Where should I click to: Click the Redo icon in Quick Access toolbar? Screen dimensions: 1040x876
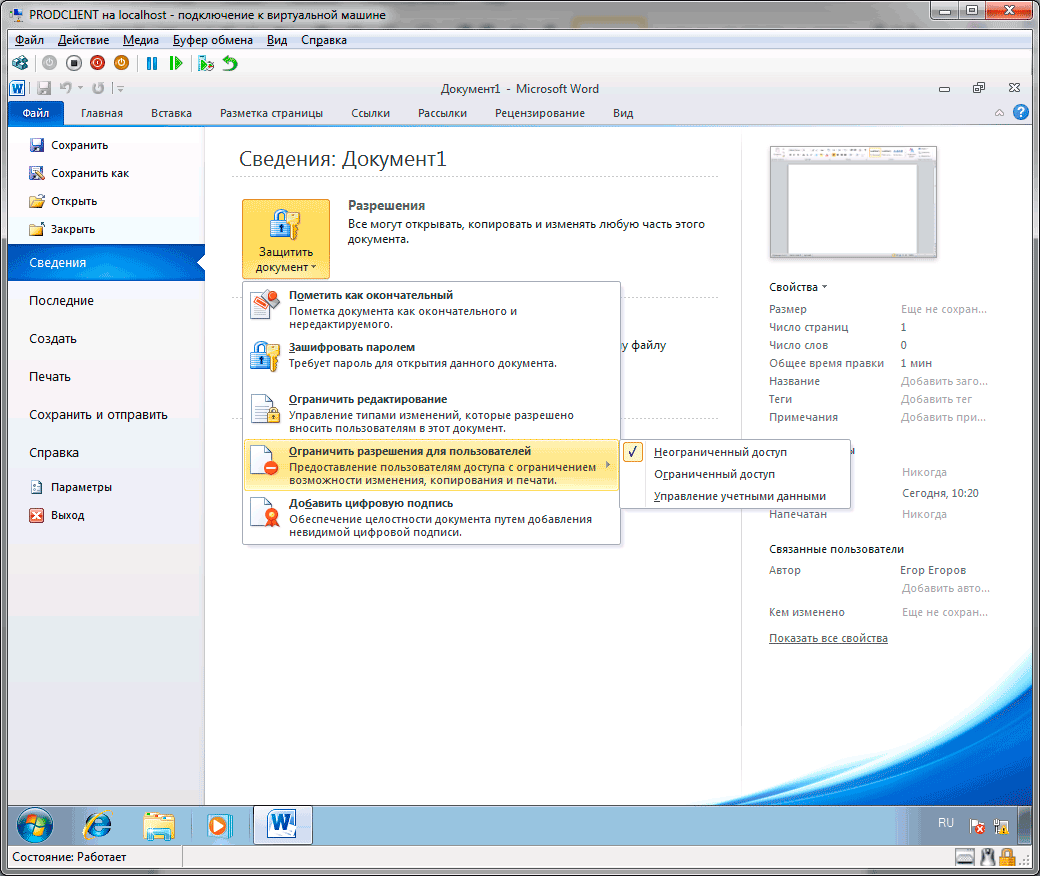pos(98,88)
